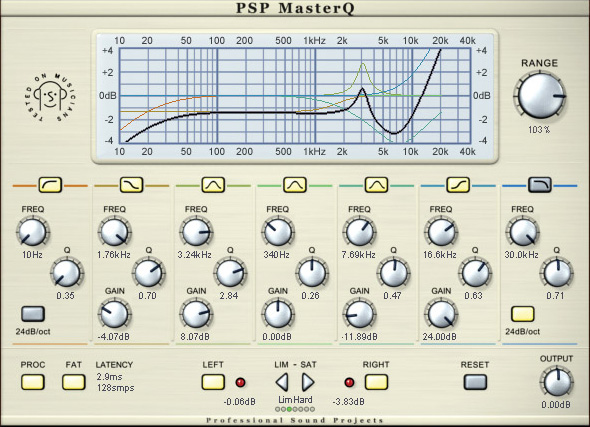Click the PSP MasterQ title
This screenshot has width=590, height=427.
pyautogui.click(x=295, y=8)
